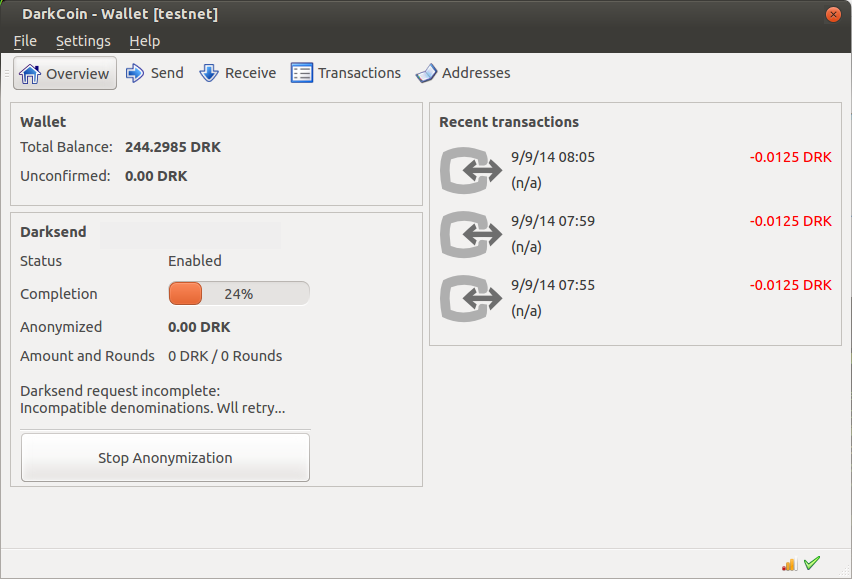Select the 9/9/14 08:05 transaction date
852x579 pixels.
[x=553, y=158]
